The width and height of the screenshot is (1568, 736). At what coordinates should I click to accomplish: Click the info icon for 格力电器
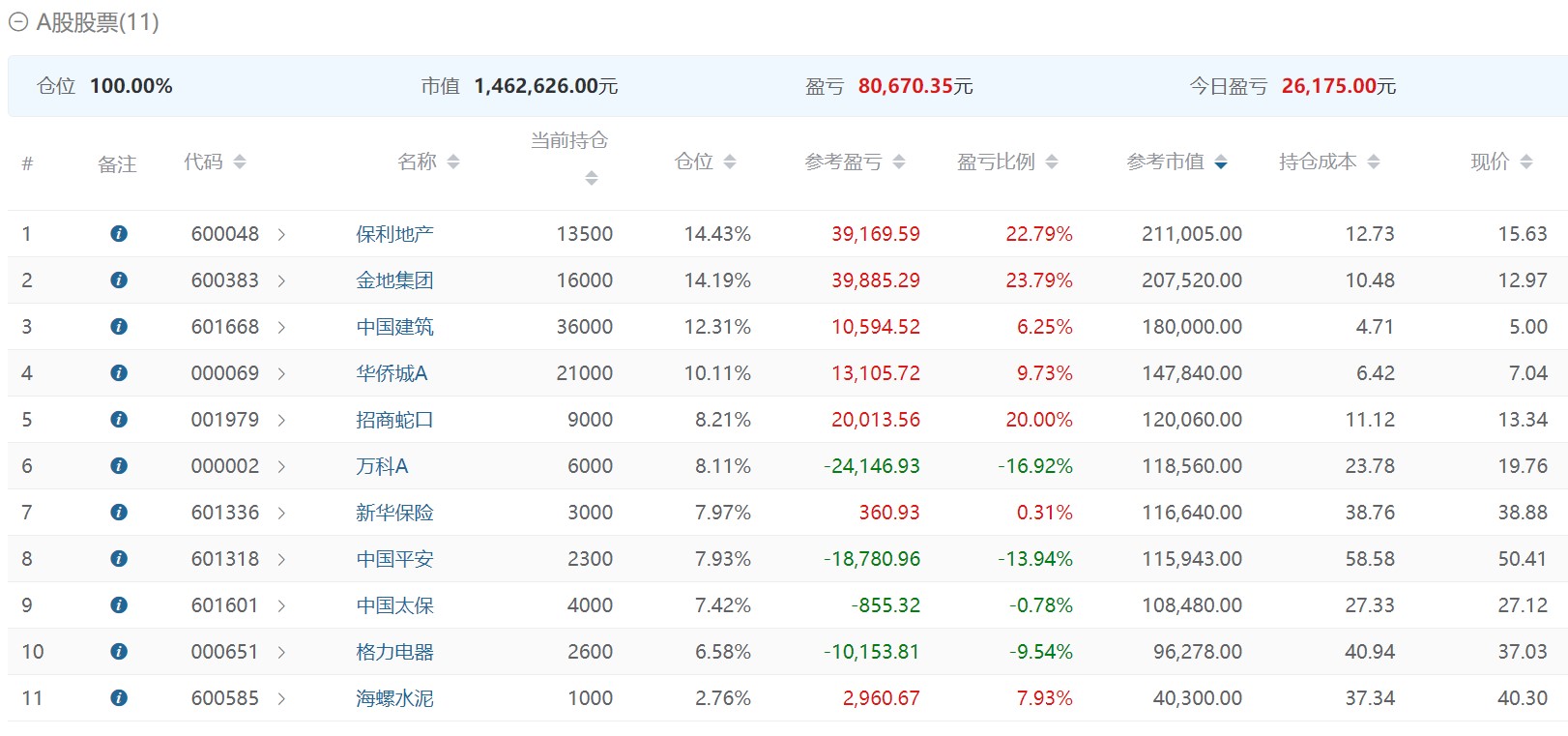[x=119, y=652]
